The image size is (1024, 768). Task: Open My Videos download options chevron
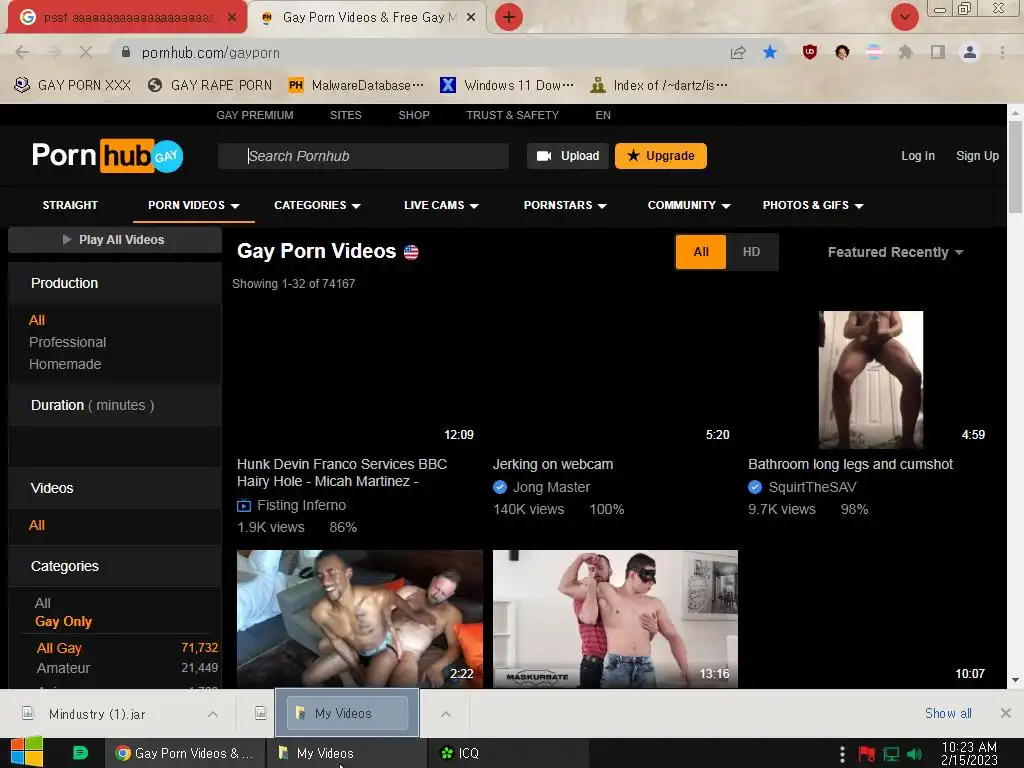point(446,714)
